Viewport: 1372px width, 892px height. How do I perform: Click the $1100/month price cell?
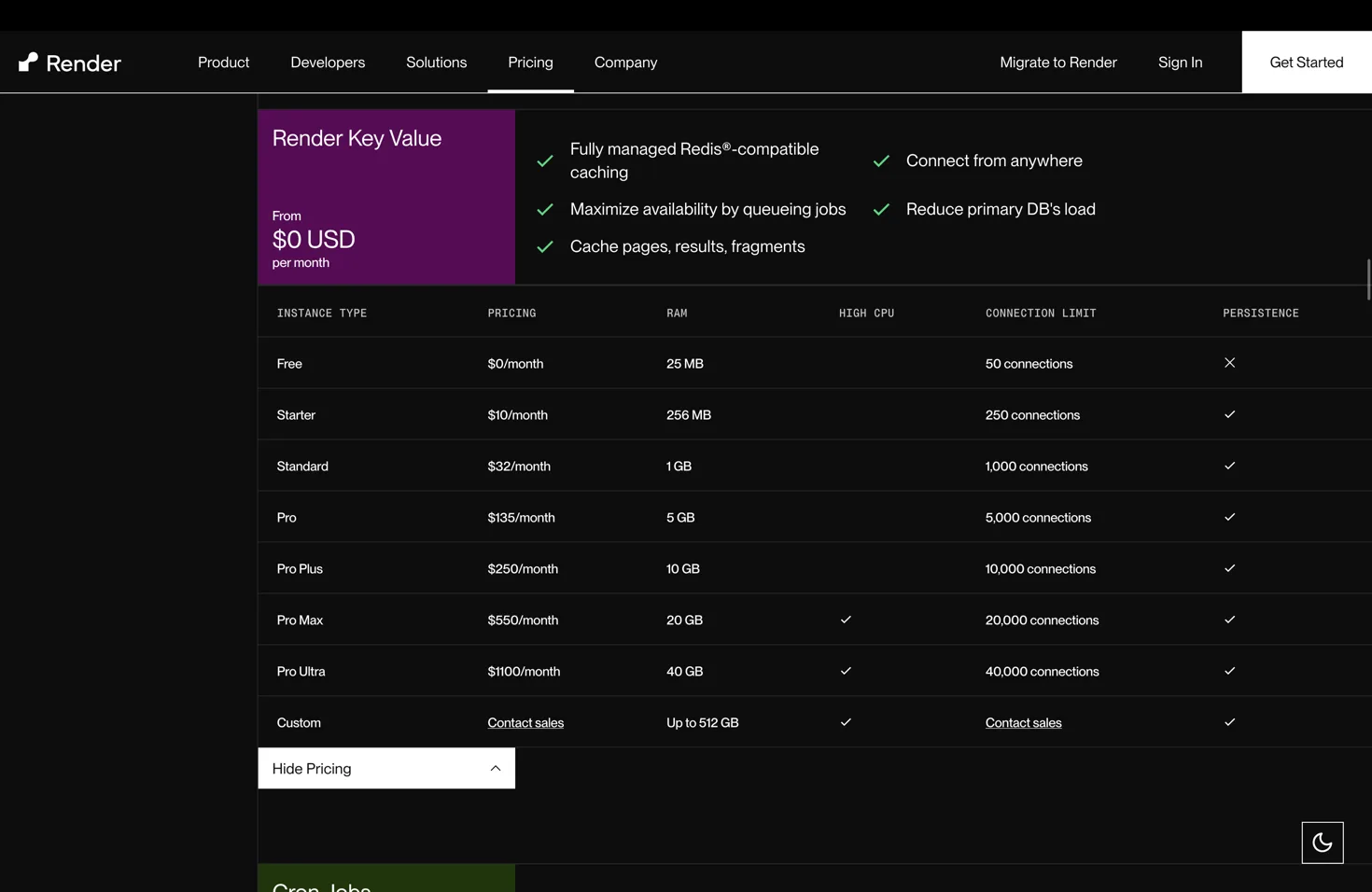tap(524, 672)
